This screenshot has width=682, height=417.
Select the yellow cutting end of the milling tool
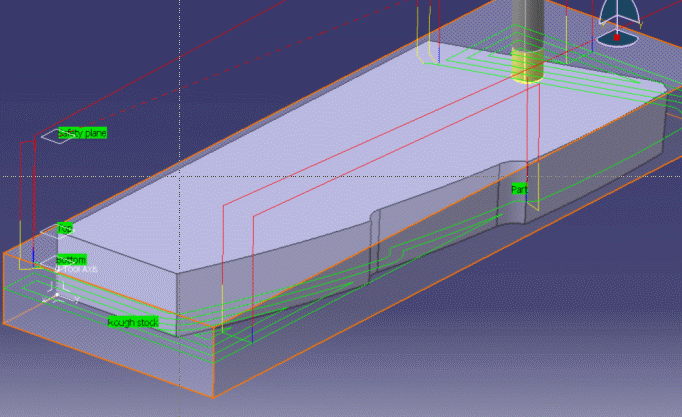click(x=525, y=62)
